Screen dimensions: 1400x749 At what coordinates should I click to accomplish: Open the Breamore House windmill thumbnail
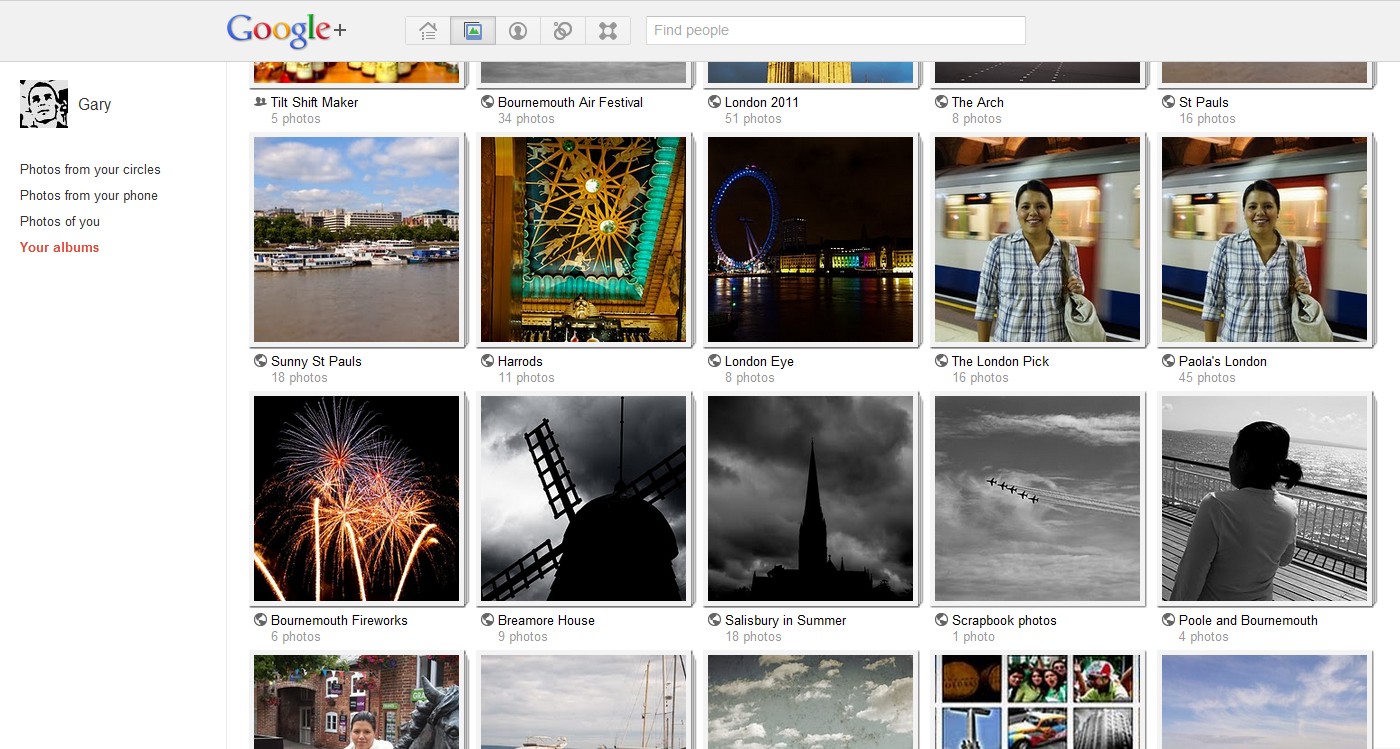(x=583, y=498)
